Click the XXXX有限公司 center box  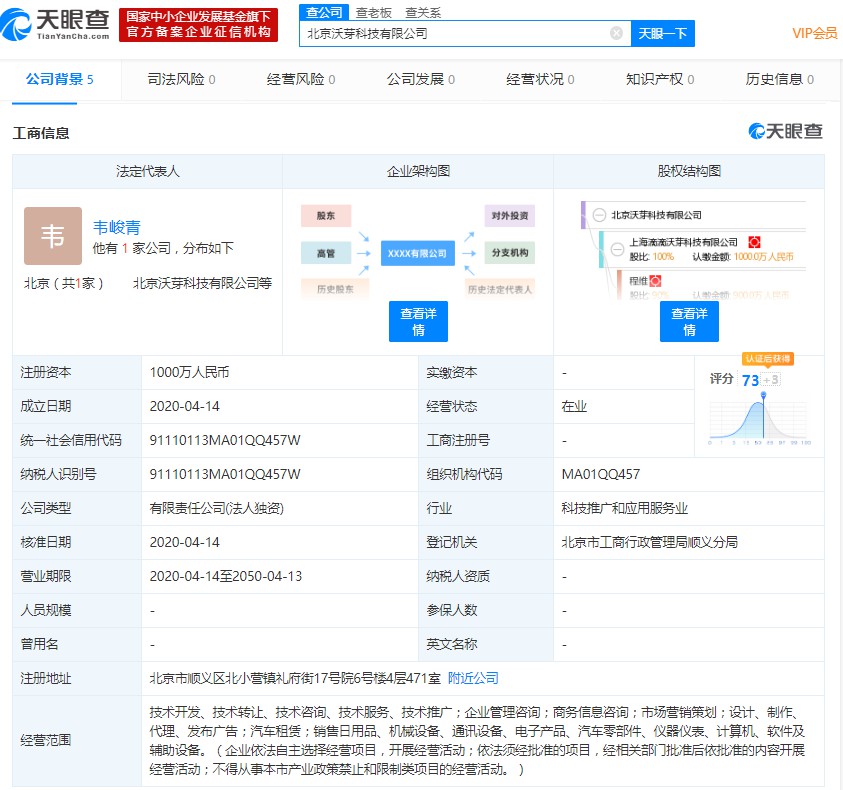418,253
